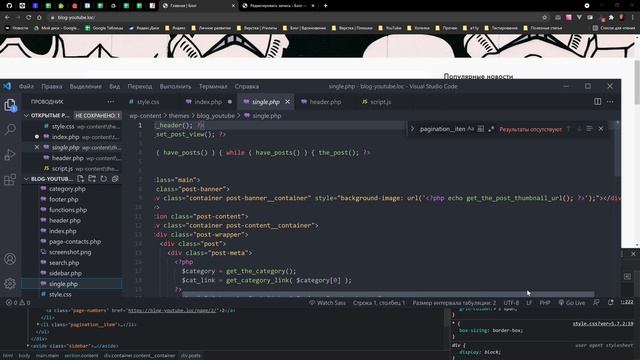This screenshot has width=640, height=360.
Task: Switch to the header.php editor tab
Action: 325,102
